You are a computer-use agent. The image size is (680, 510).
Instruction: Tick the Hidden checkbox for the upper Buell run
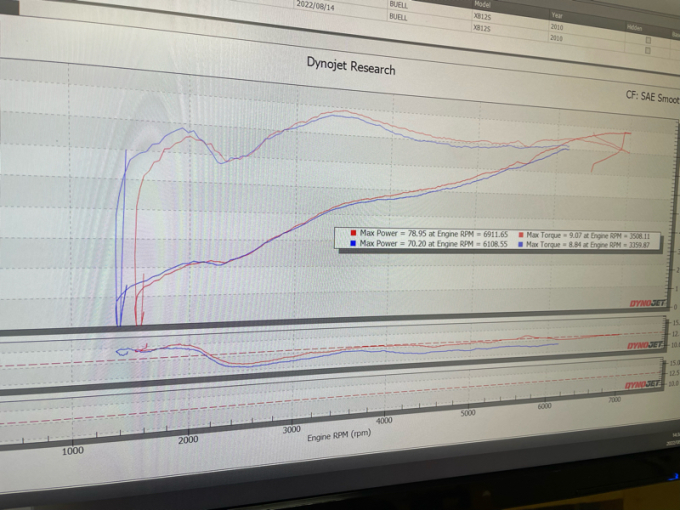tap(648, 40)
